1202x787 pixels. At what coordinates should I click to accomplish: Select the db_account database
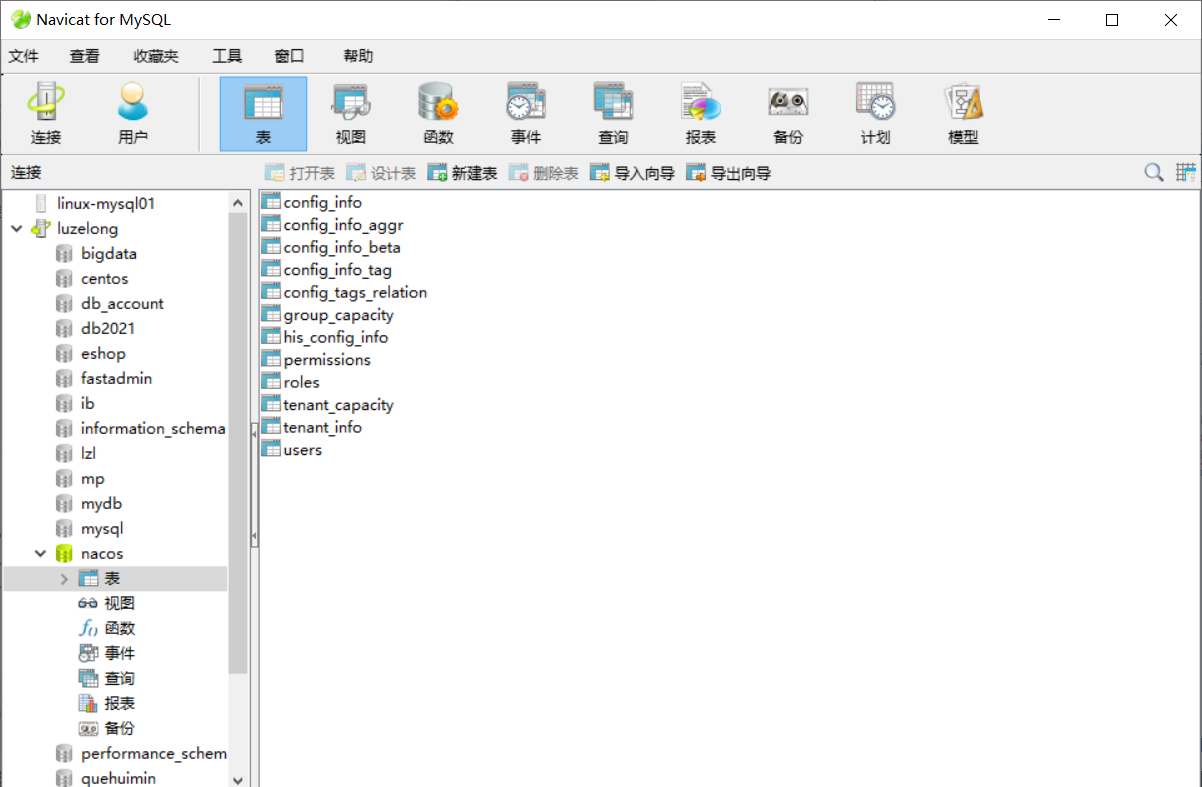click(122, 304)
